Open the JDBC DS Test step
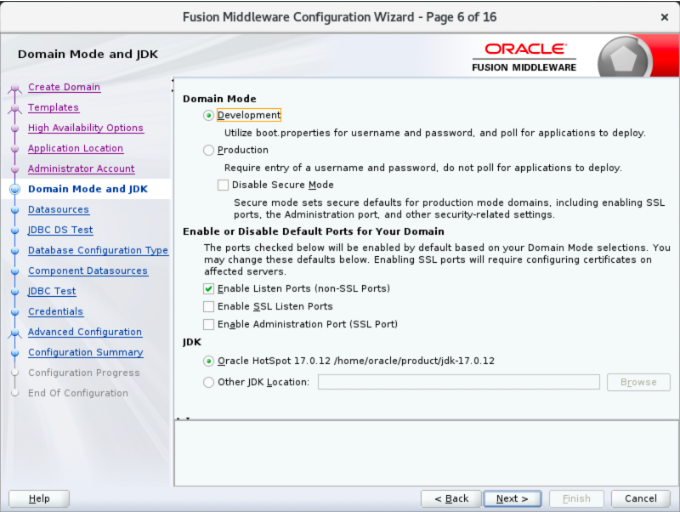Screen dimensions: 680x512 [60, 230]
